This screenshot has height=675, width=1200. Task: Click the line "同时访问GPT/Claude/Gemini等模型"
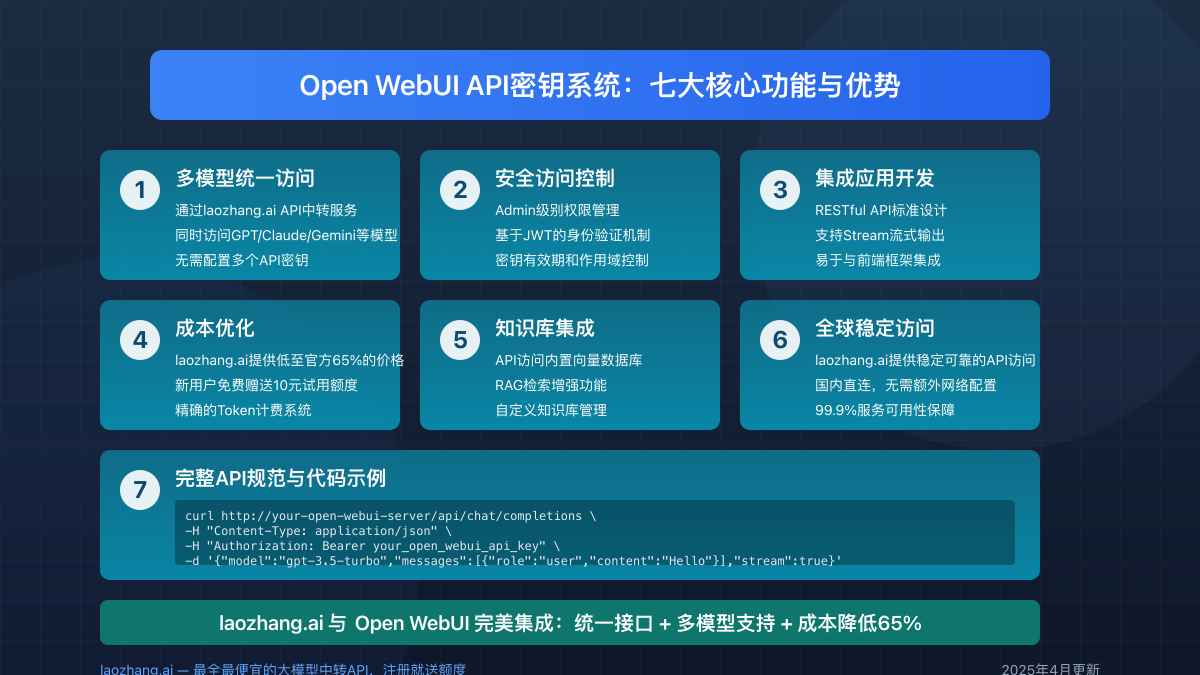(286, 235)
